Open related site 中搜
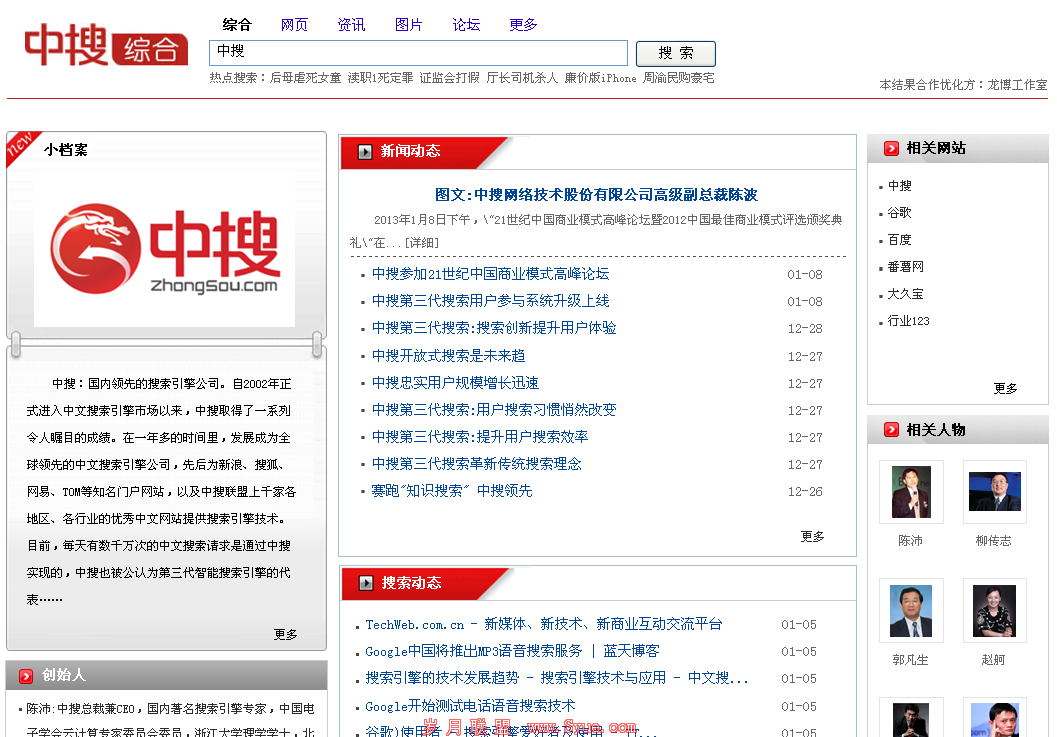 click(899, 186)
